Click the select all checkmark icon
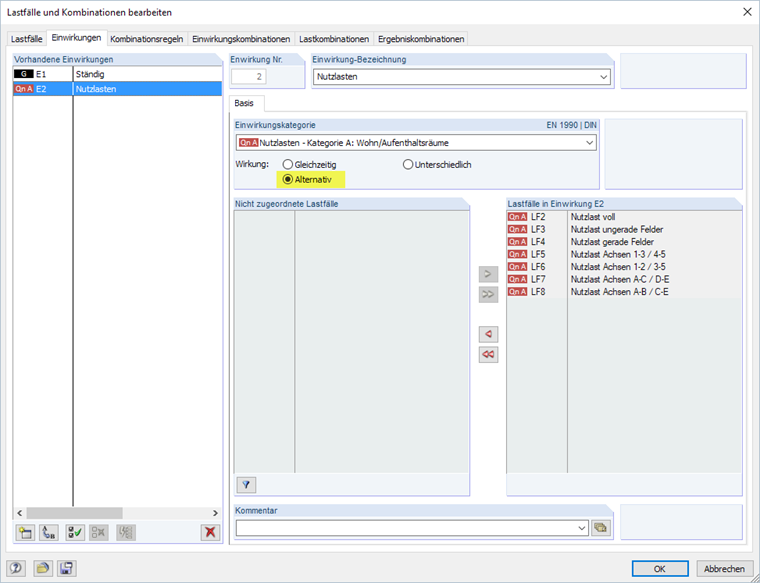760x583 pixels. coord(75,533)
